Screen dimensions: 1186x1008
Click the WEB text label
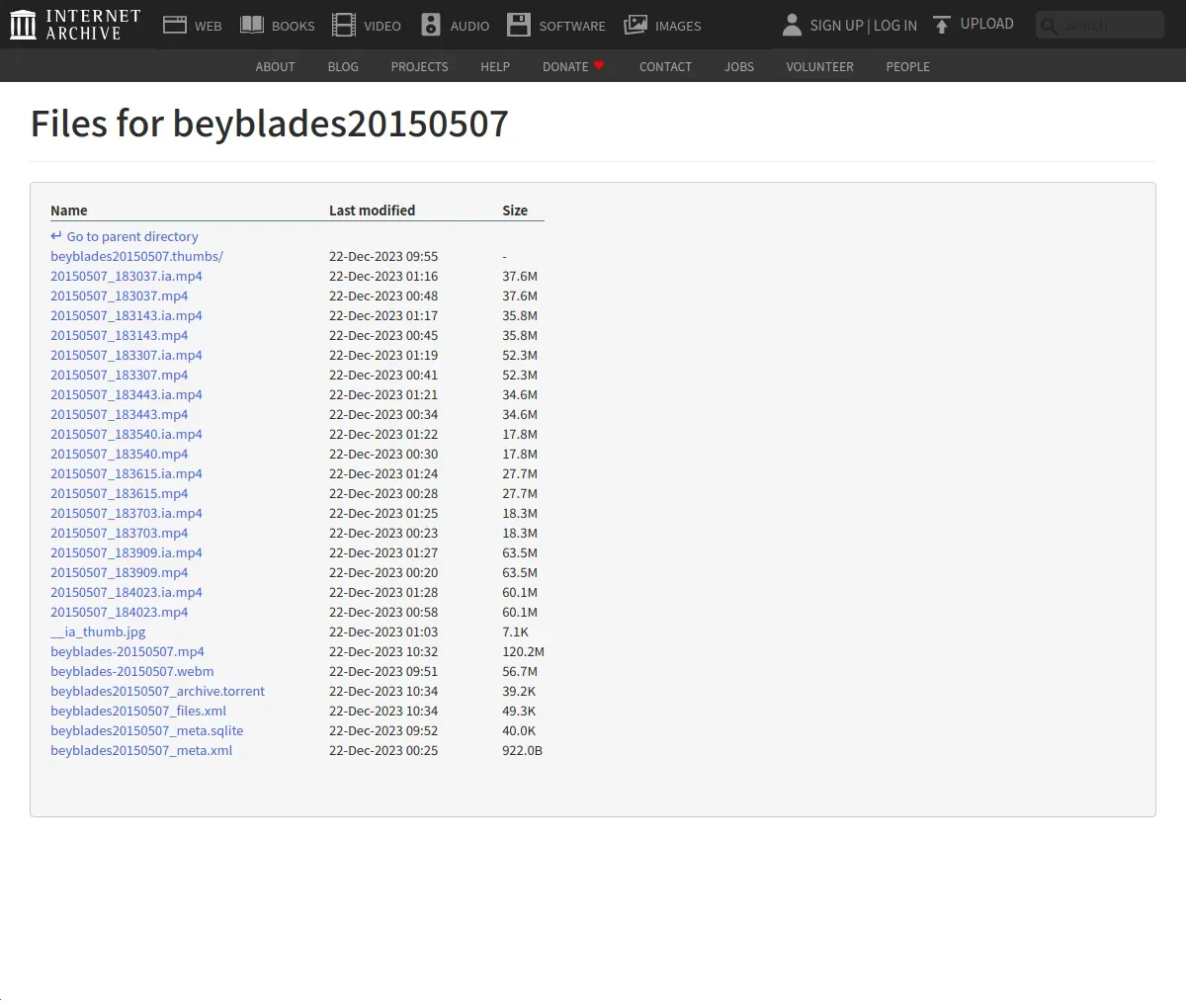click(x=208, y=26)
